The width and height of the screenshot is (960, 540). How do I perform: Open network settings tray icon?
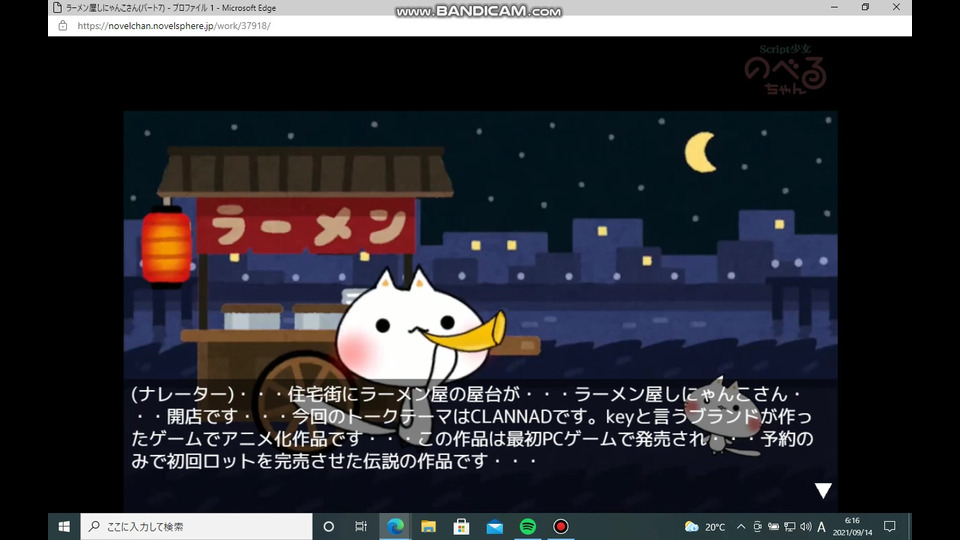[x=790, y=527]
